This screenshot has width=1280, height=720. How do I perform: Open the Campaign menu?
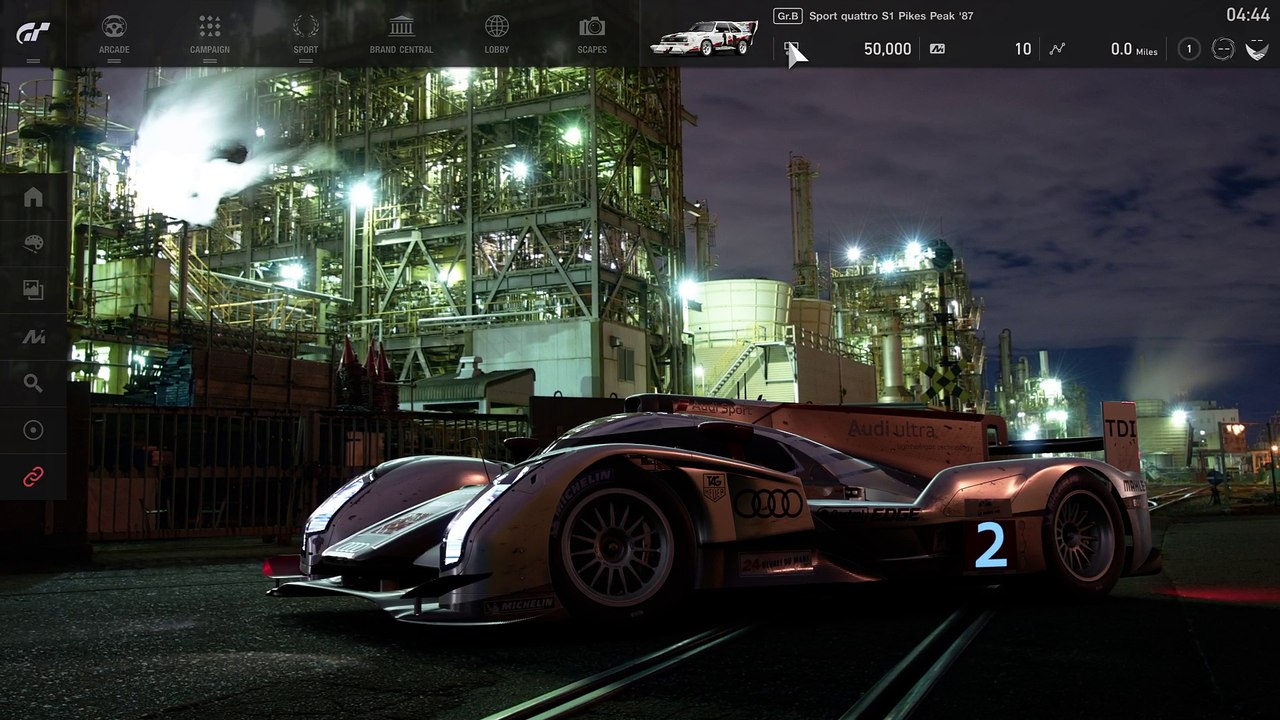click(210, 33)
